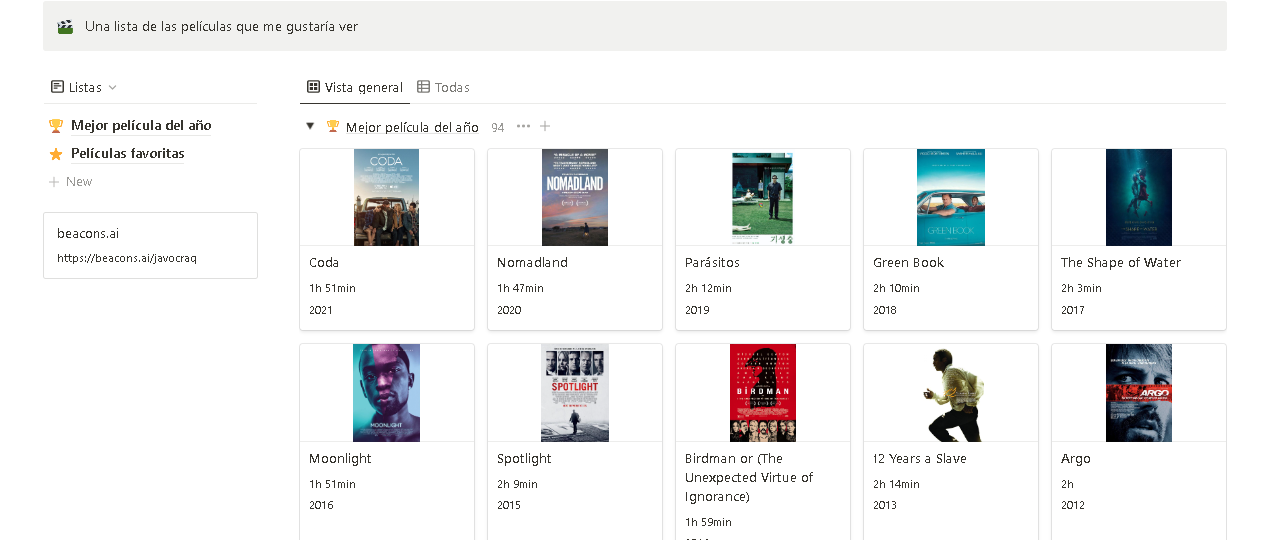The width and height of the screenshot is (1280, 540).
Task: Open the beacons.ai bookmark link
Action: 150,245
